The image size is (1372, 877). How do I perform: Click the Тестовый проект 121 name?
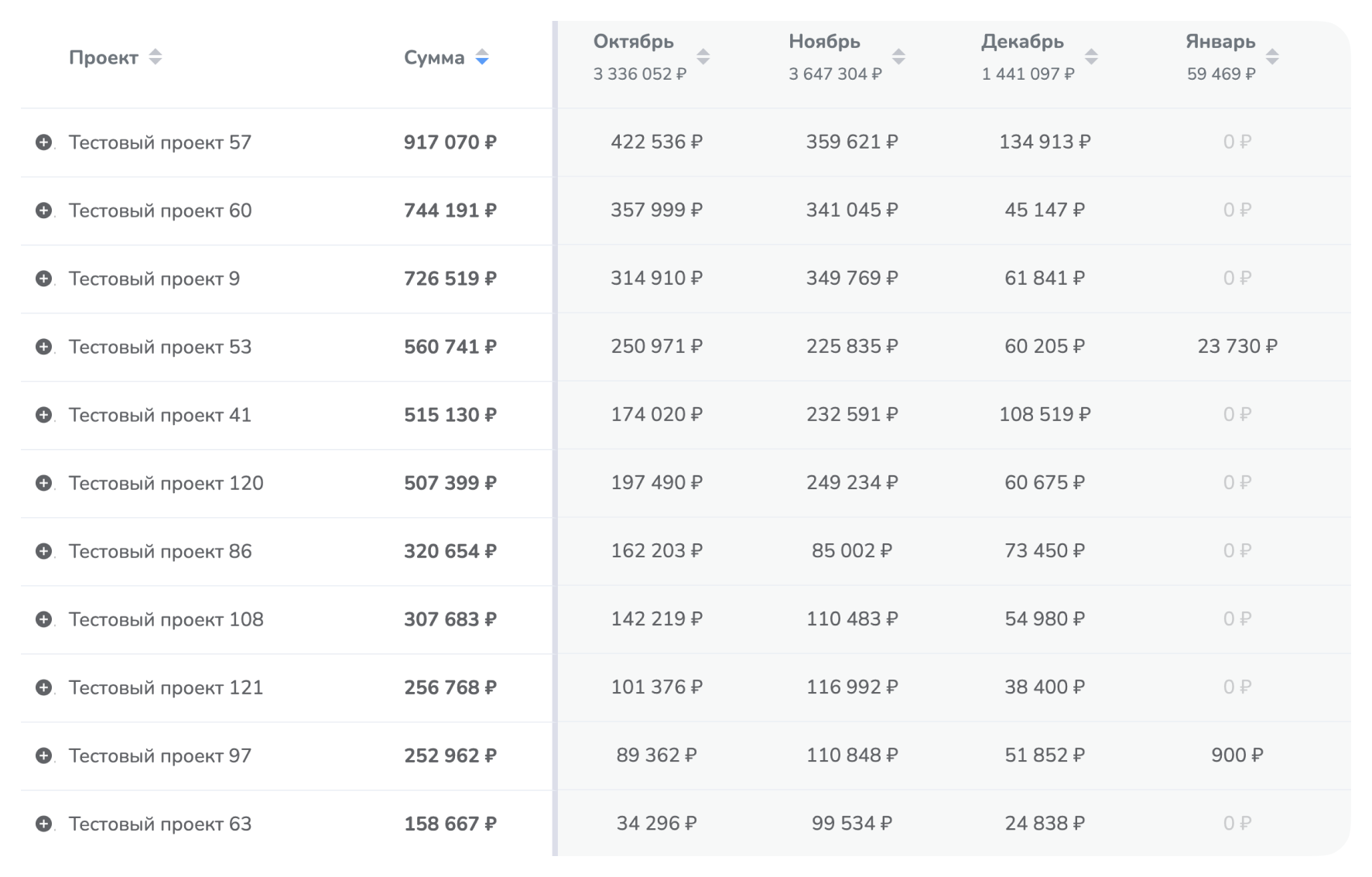pyautogui.click(x=166, y=687)
